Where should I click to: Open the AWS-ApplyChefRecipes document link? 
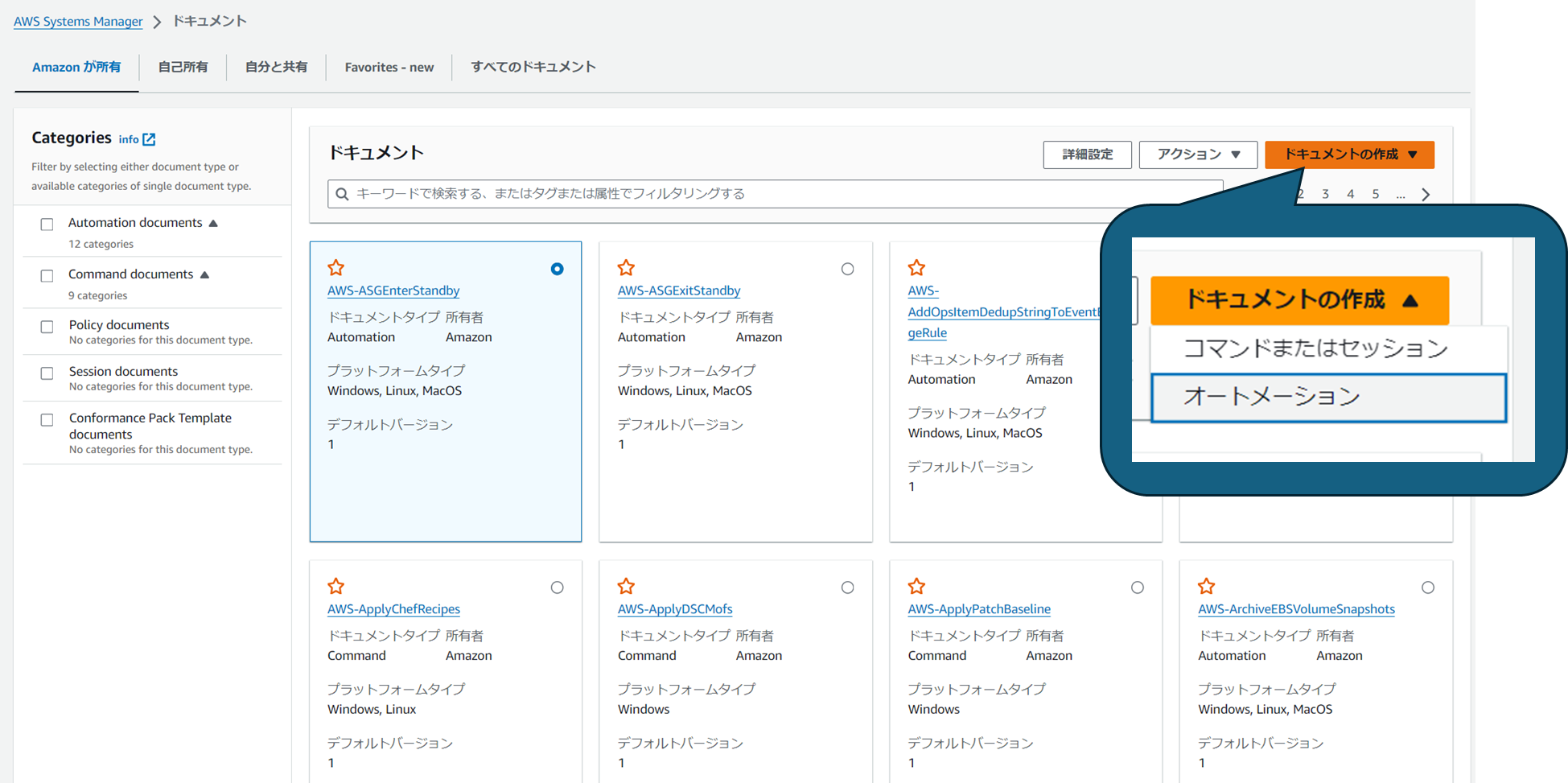click(x=394, y=609)
